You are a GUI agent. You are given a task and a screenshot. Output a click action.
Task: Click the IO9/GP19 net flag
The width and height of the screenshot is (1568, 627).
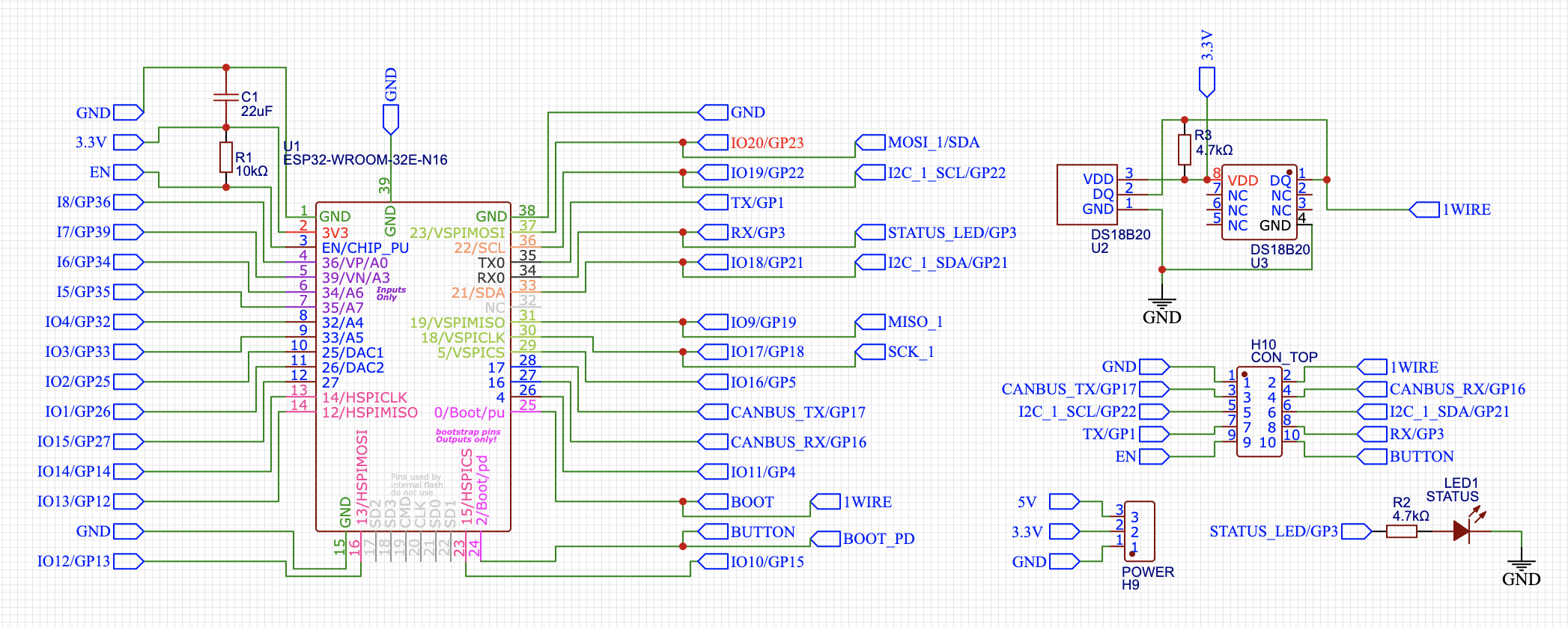(747, 322)
